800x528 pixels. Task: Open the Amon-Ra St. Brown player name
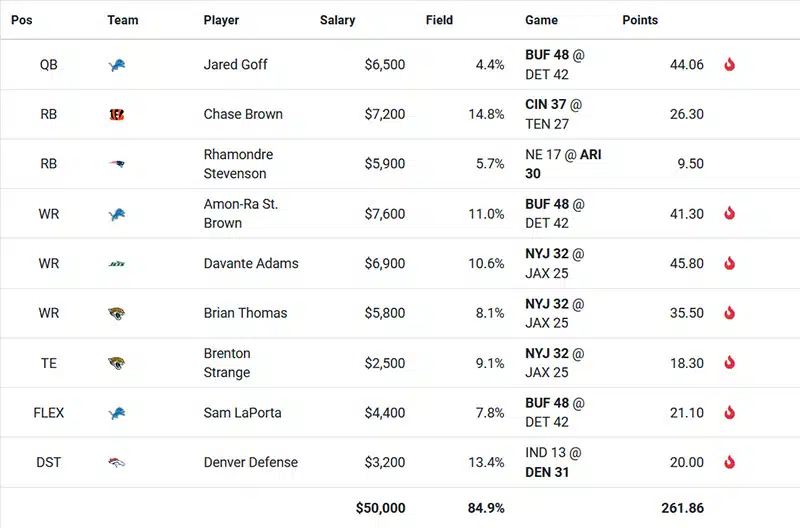pyautogui.click(x=241, y=214)
